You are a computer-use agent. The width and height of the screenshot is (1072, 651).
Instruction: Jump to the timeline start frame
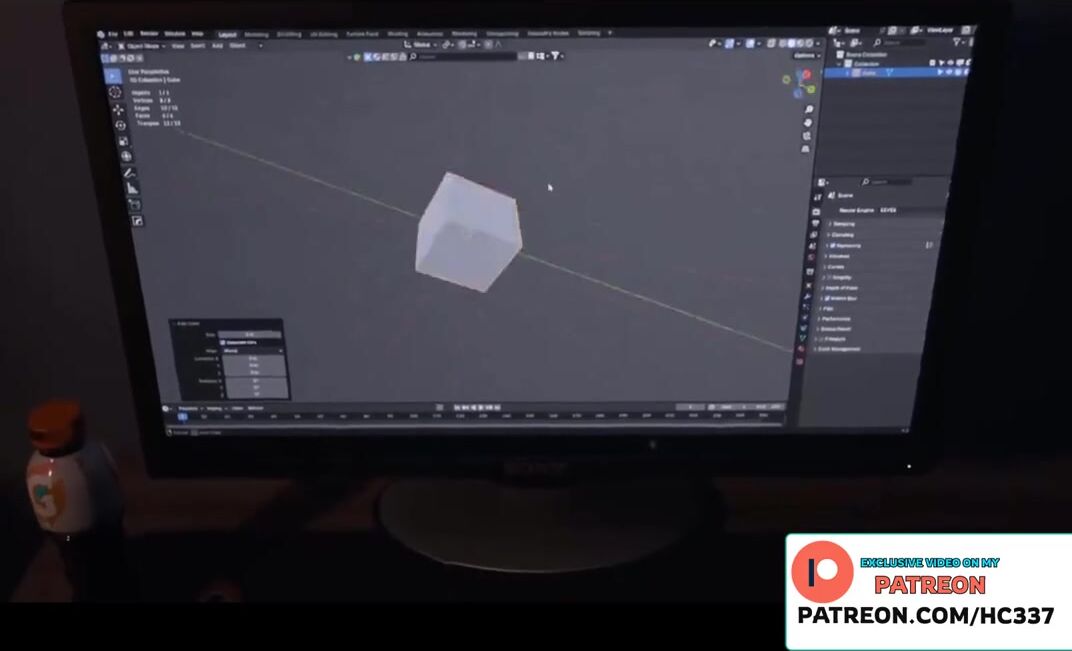(x=457, y=408)
